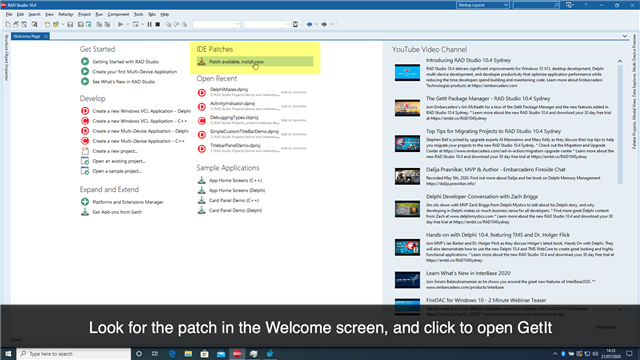Click The GetIt Package Manager video thumbnail
Screen dimensions: 640x360
click(407, 108)
